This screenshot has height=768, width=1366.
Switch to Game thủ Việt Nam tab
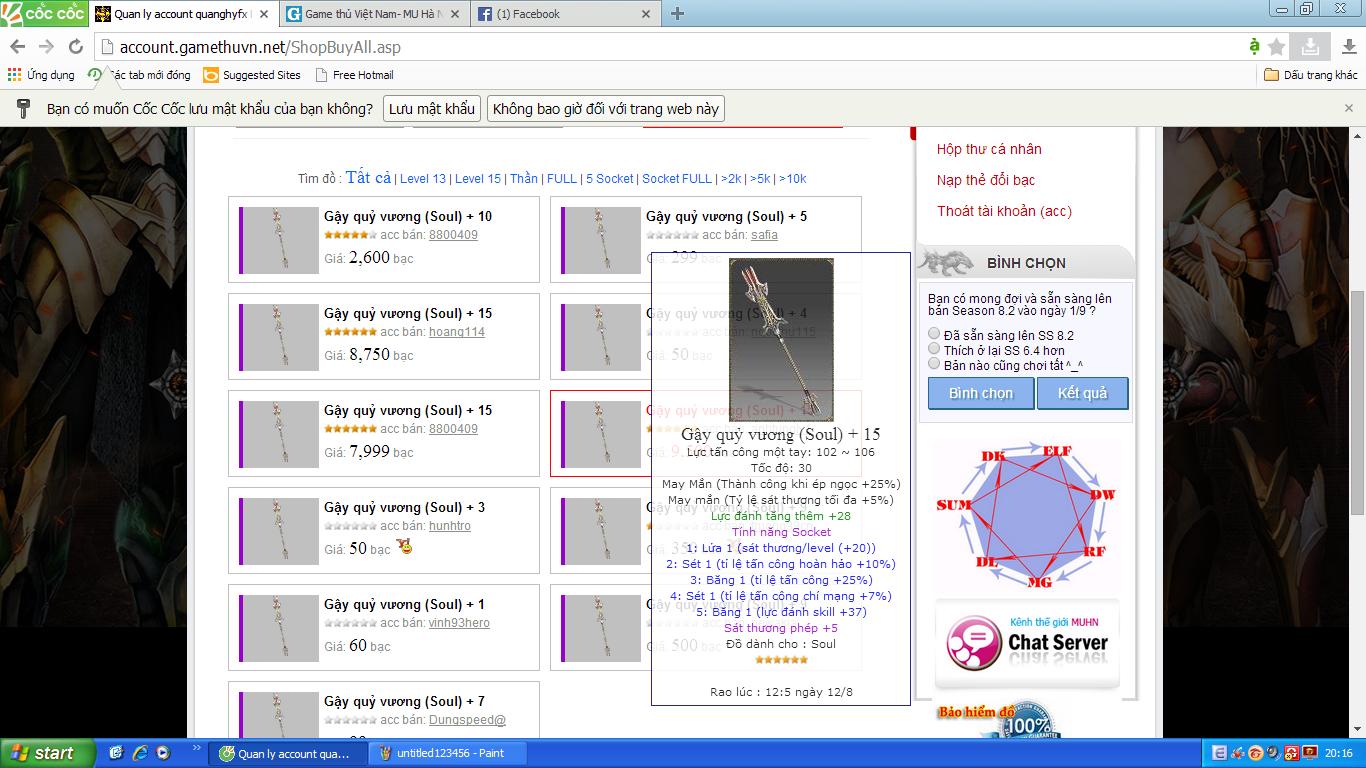click(x=373, y=14)
